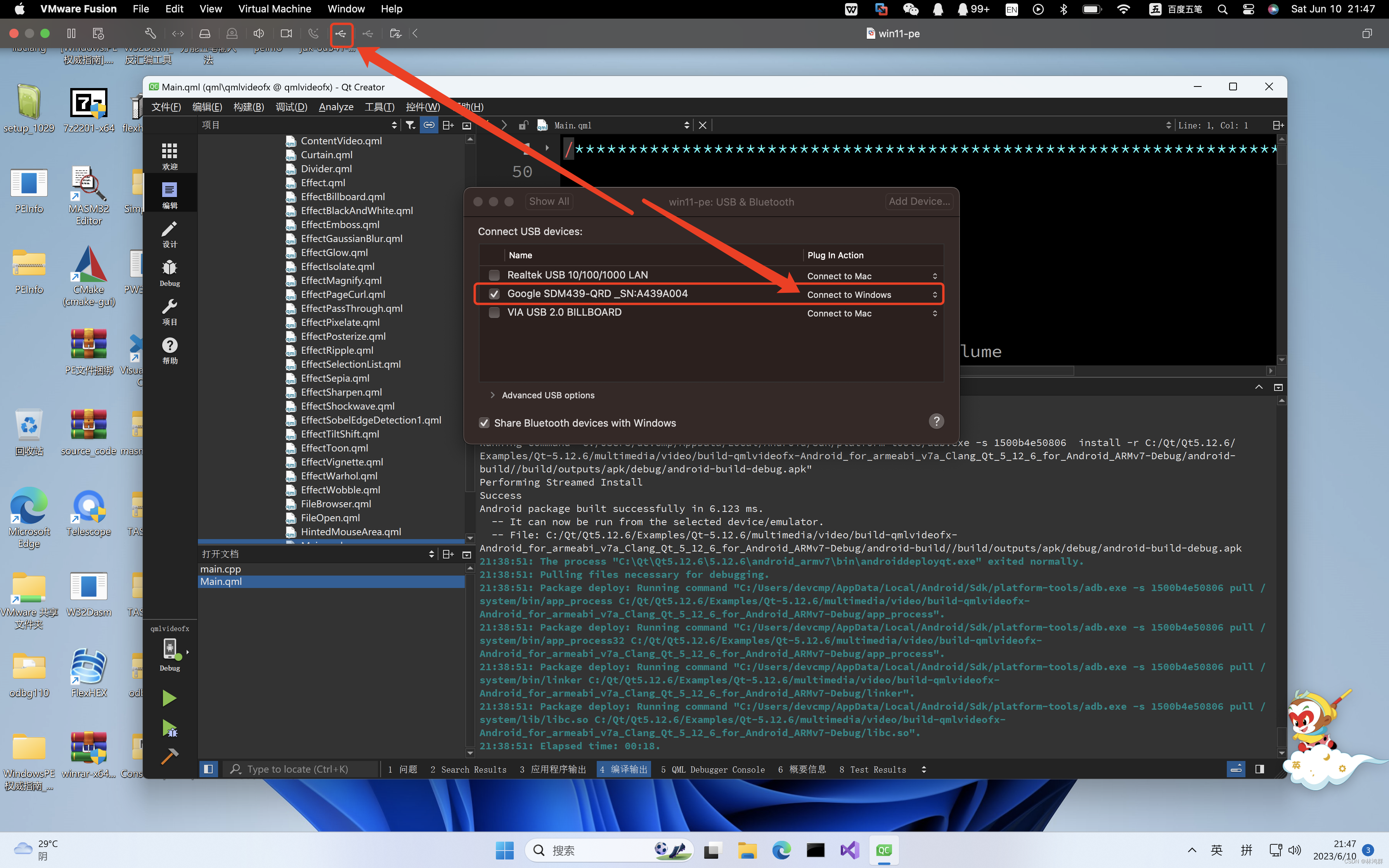The height and width of the screenshot is (868, 1389).
Task: Open the 2 Search Results pane
Action: click(468, 769)
